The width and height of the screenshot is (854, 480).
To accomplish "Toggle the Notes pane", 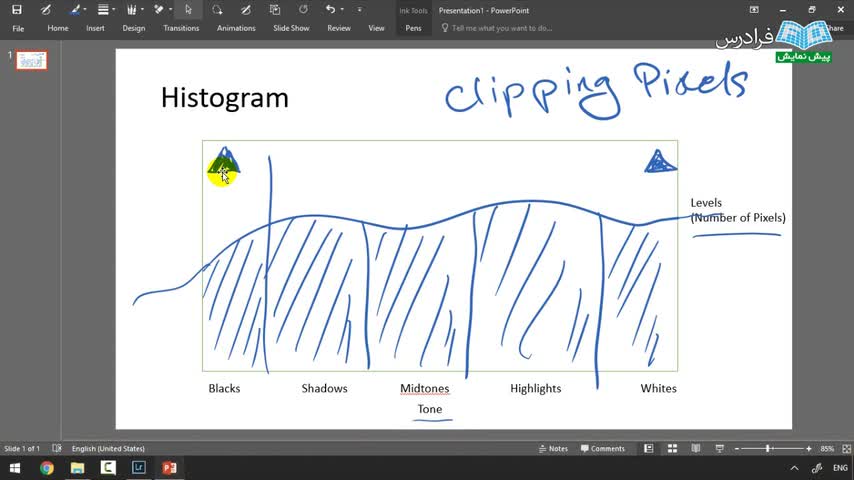I will pyautogui.click(x=553, y=448).
